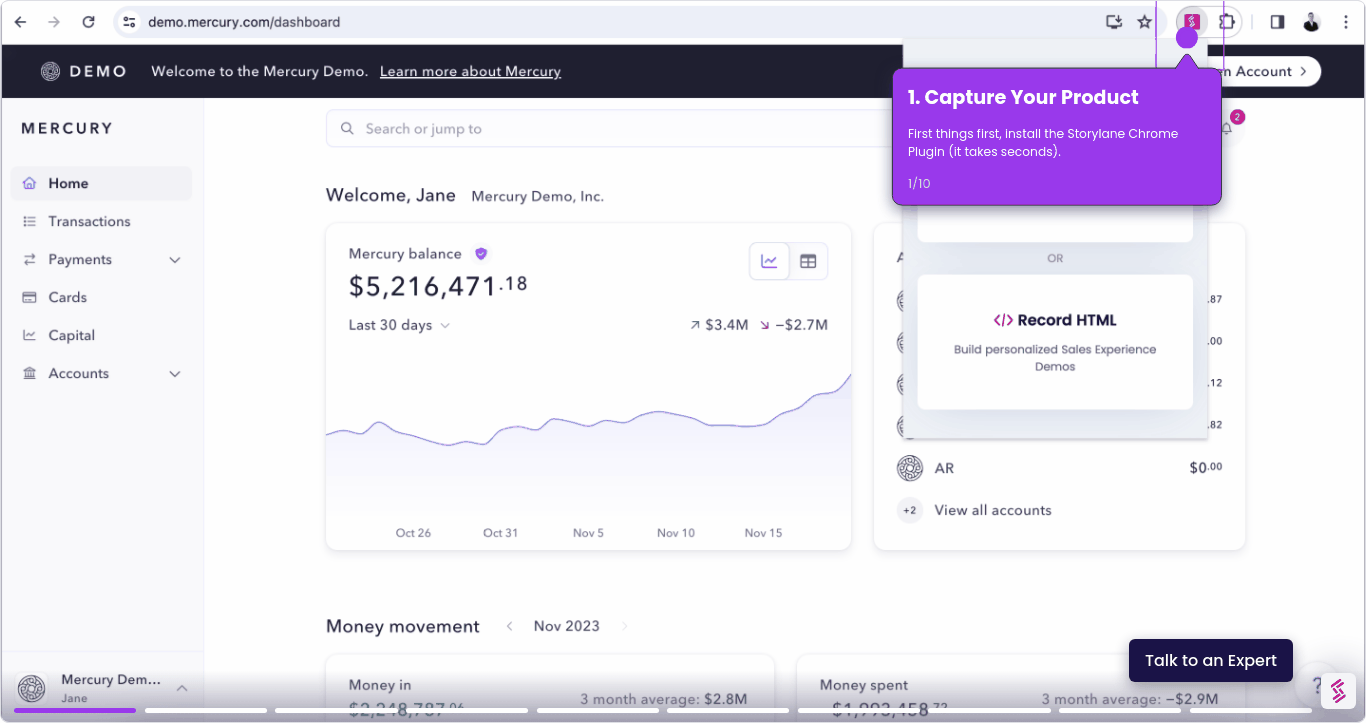Image resolution: width=1366 pixels, height=723 pixels.
Task: Click the Storylane logo badge at bottom right
Action: (x=1338, y=690)
